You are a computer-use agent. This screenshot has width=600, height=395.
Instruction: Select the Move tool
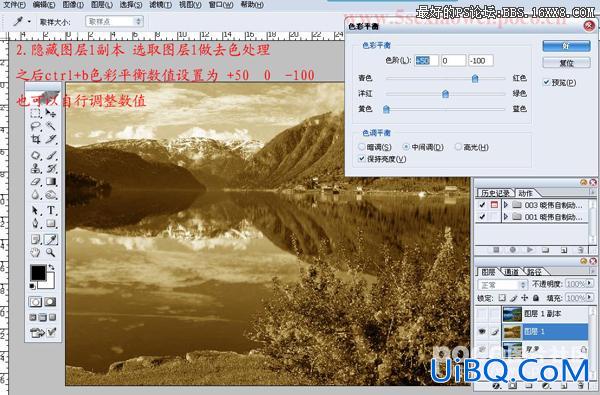[x=50, y=113]
